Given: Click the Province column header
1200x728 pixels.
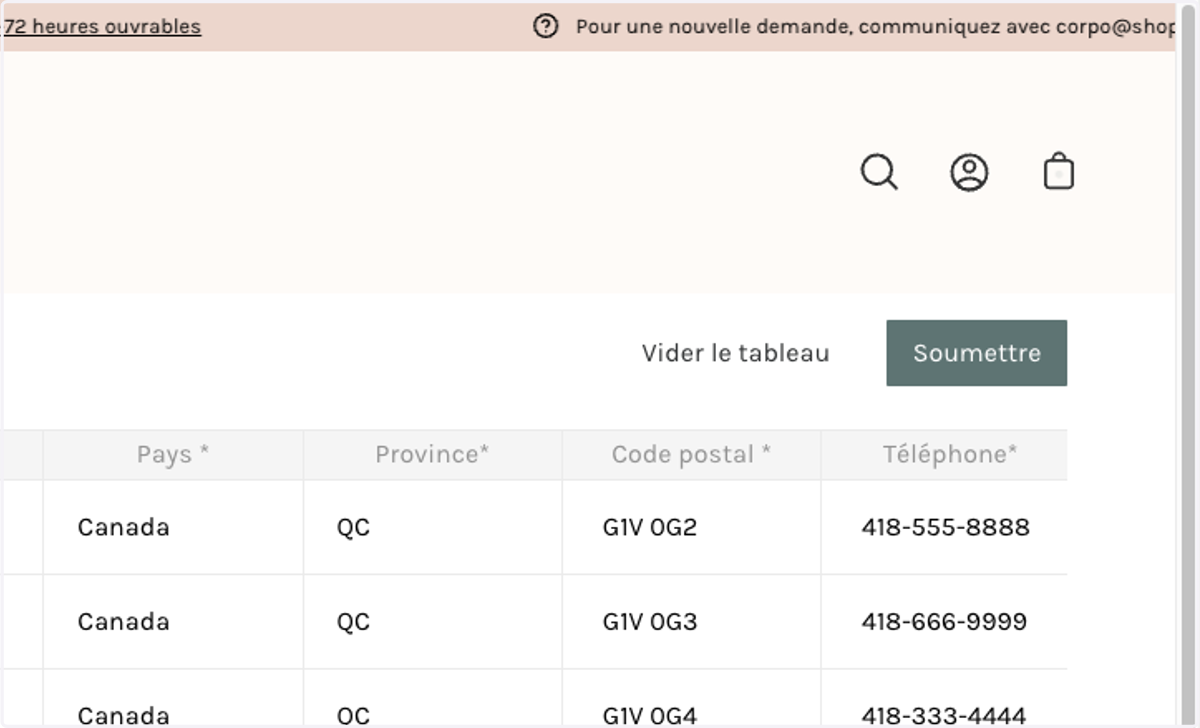Looking at the screenshot, I should [x=432, y=455].
